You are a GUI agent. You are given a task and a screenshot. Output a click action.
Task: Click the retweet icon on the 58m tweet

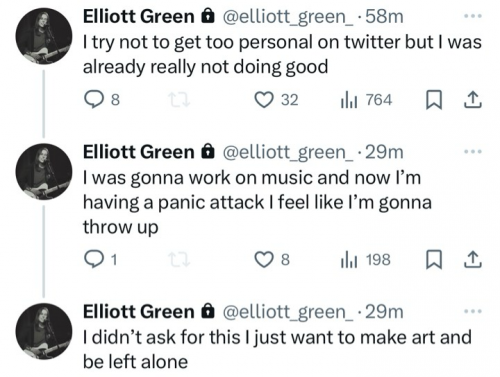[179, 100]
